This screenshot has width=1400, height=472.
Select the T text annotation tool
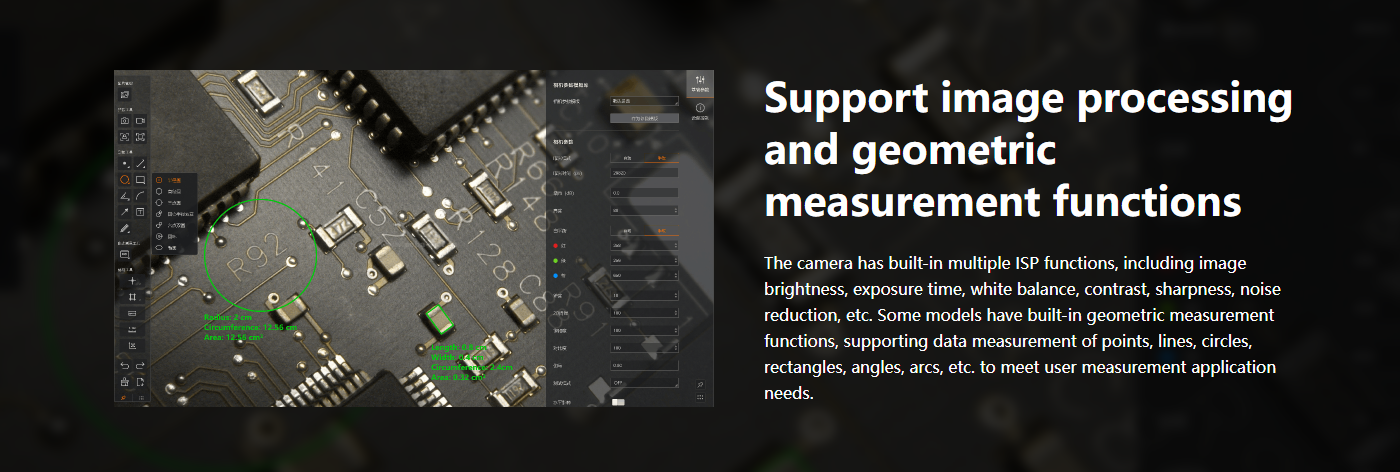click(140, 212)
